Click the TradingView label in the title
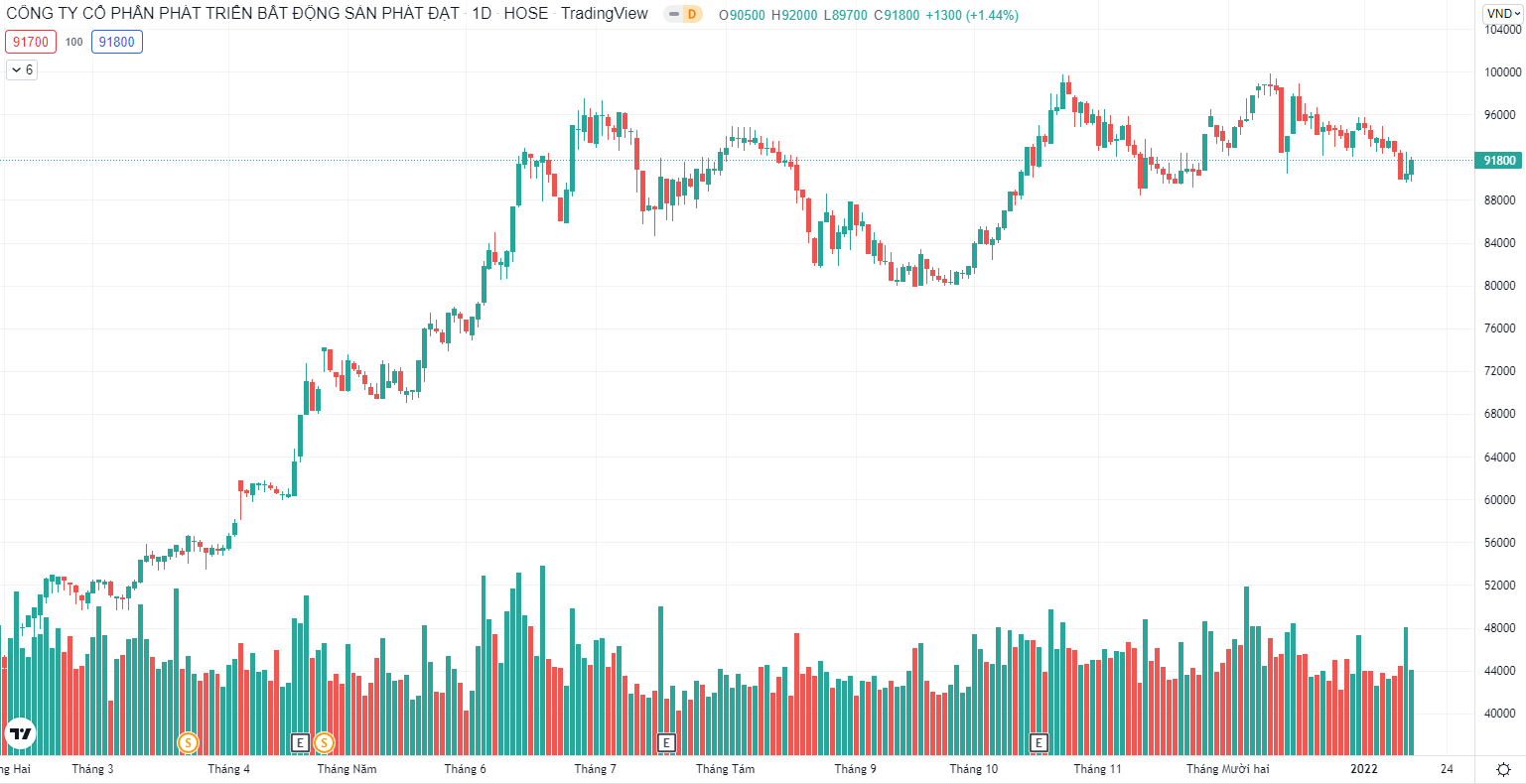The image size is (1526, 784). coord(605,14)
